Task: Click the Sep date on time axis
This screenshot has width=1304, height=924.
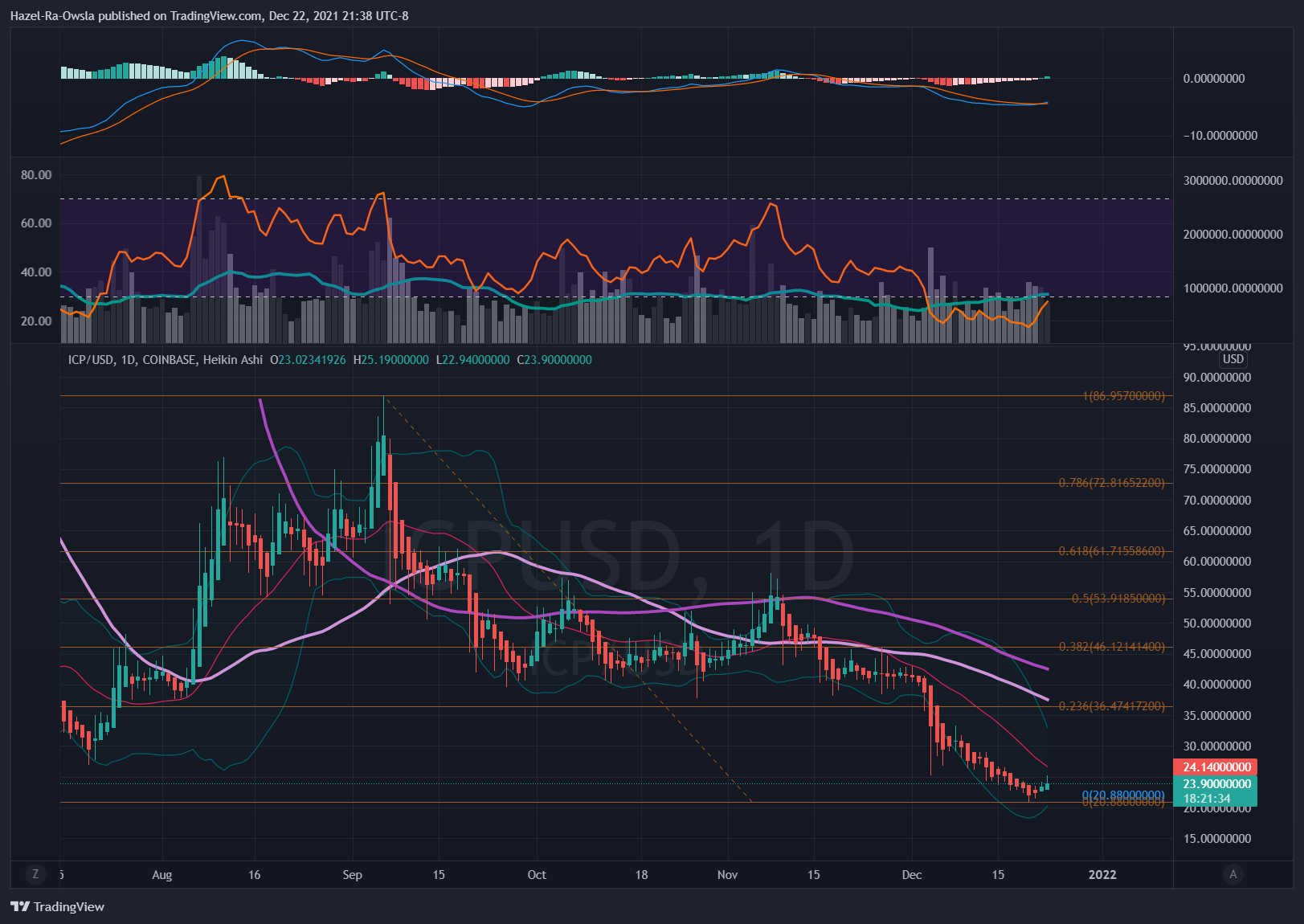Action: 352,875
